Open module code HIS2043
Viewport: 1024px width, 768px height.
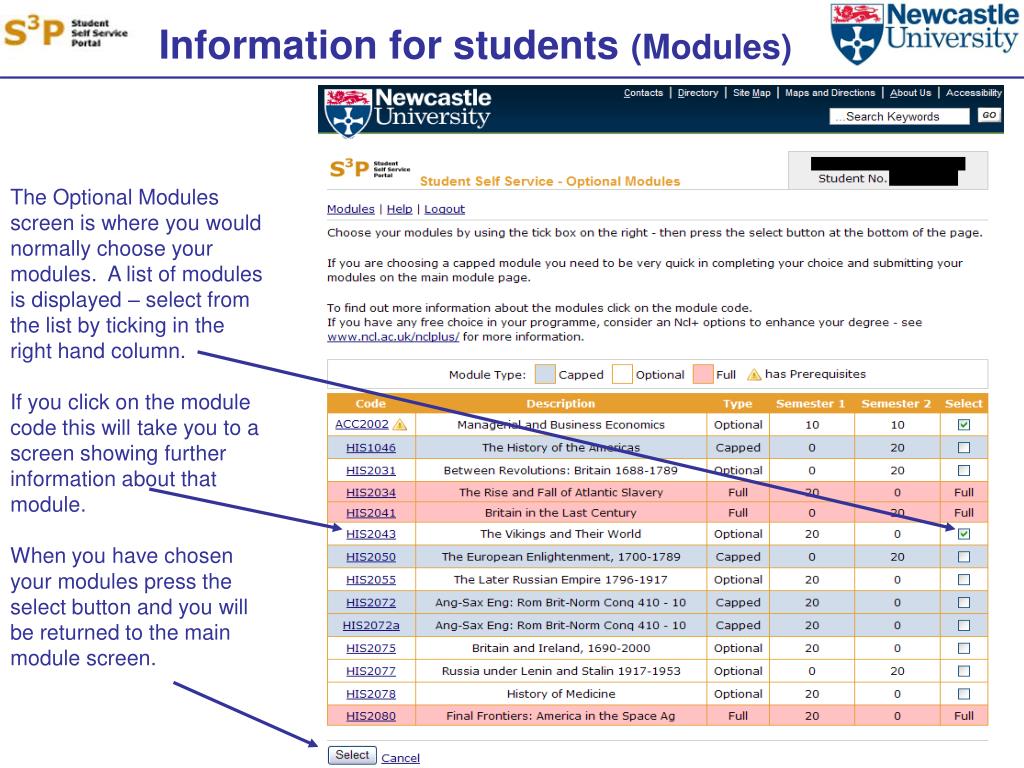371,534
